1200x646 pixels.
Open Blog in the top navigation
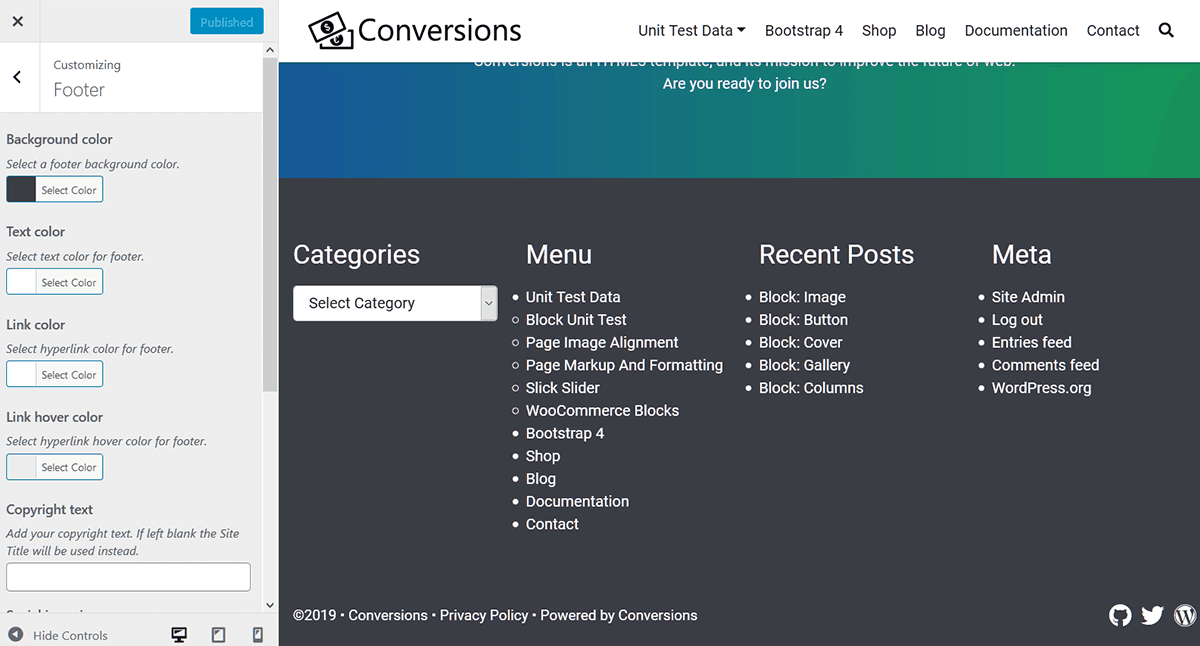click(x=930, y=31)
